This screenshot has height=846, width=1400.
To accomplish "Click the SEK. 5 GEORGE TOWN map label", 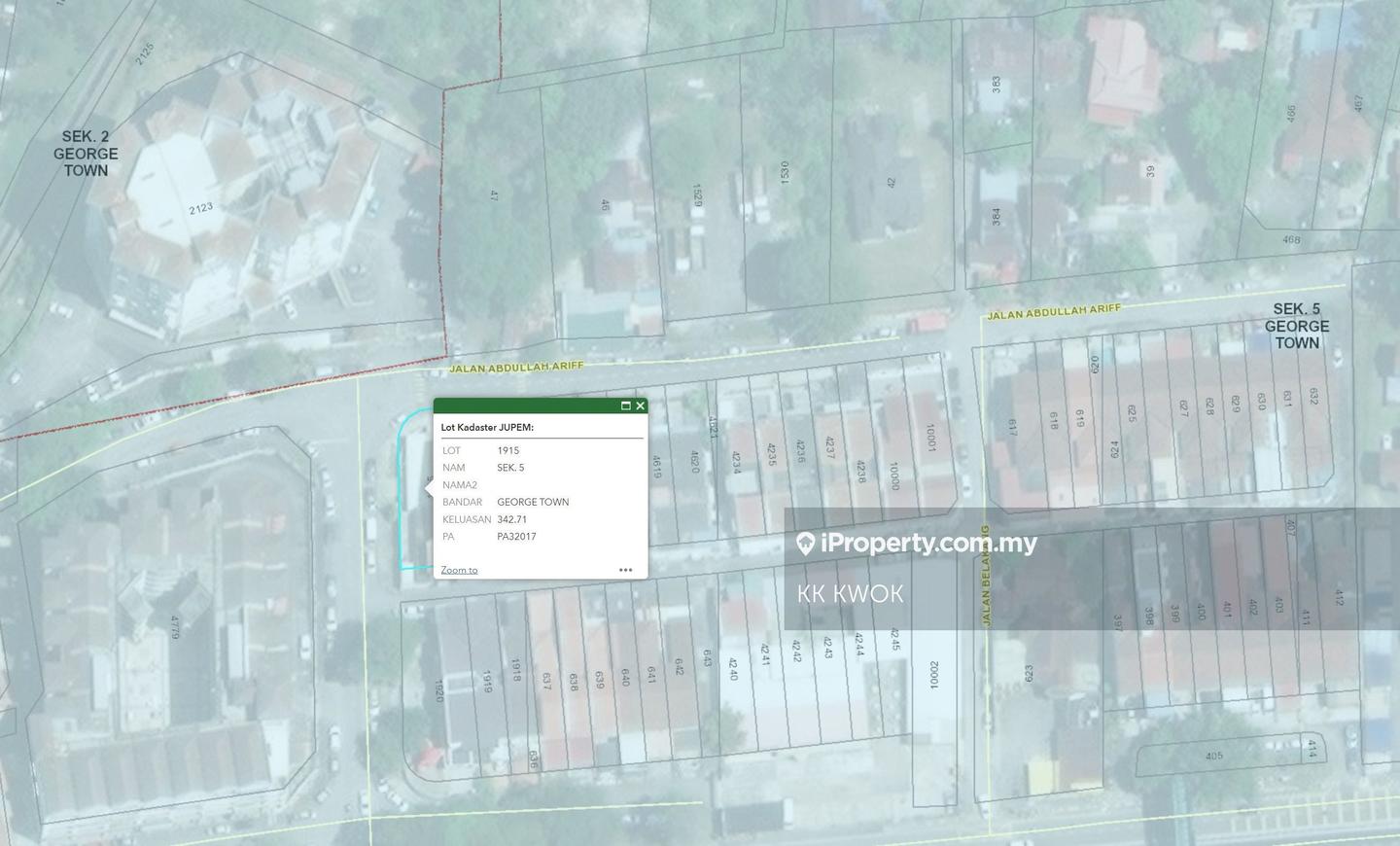I will click(1297, 326).
